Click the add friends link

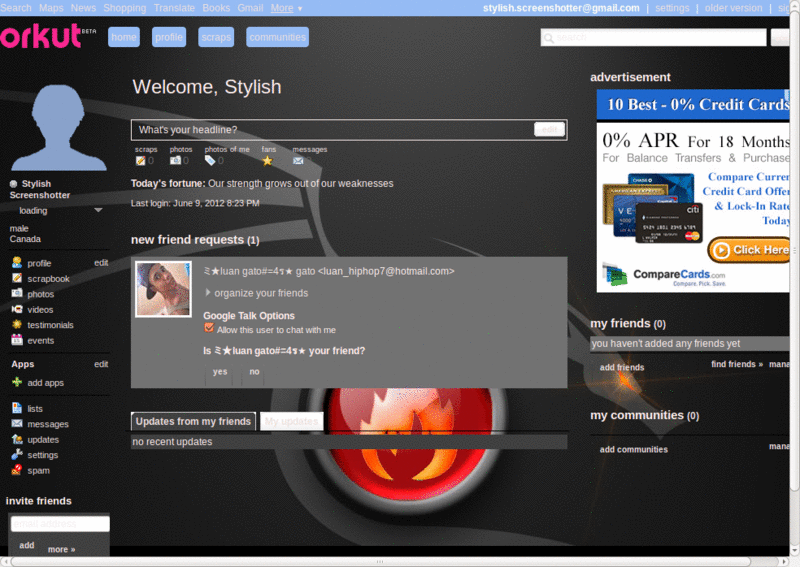tap(622, 367)
